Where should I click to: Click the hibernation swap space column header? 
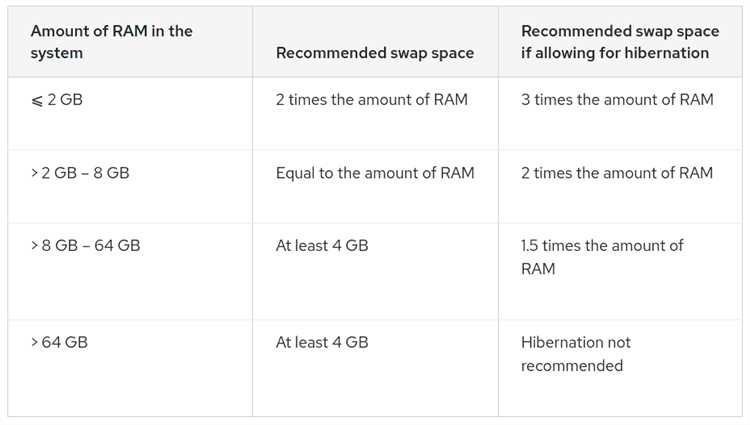[x=620, y=42]
